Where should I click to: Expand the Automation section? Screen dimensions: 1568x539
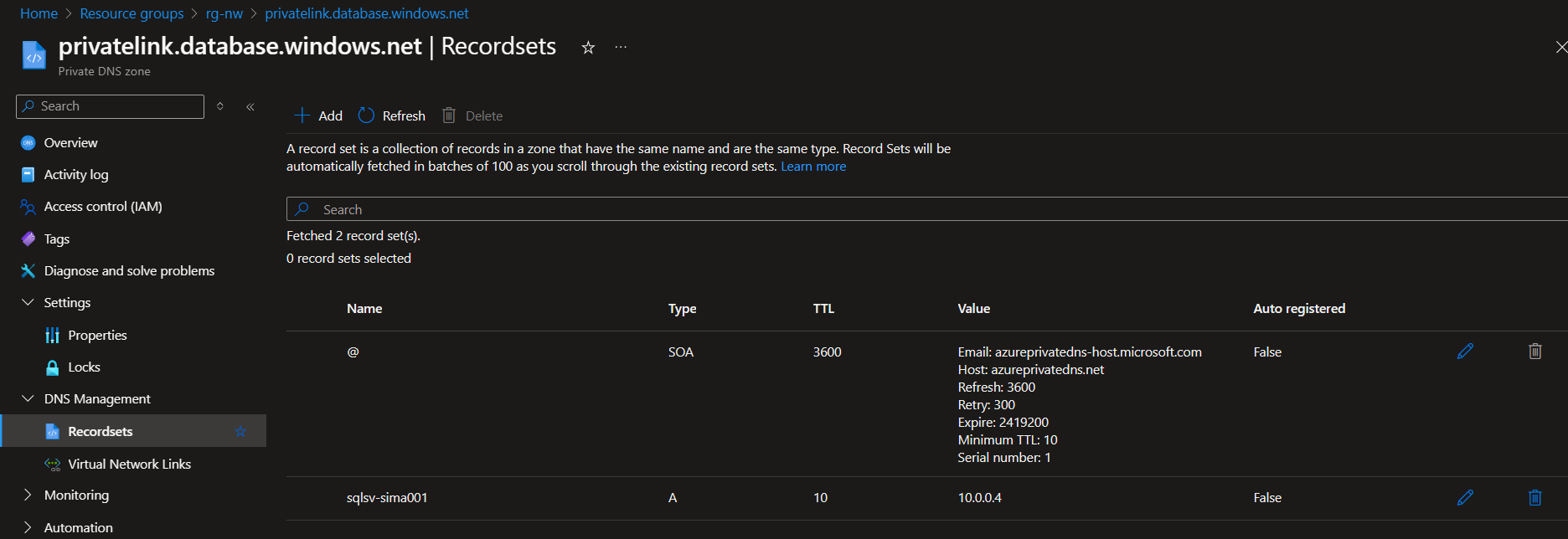[28, 527]
